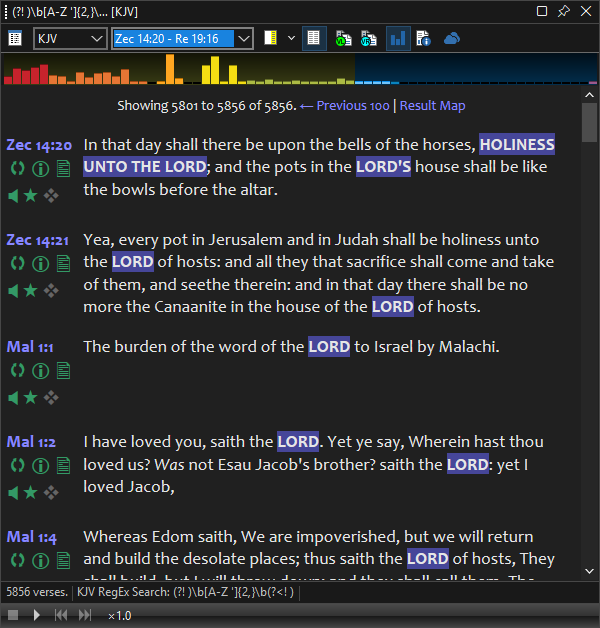
Task: Click the info icon under Zec 14:21
Action: click(x=40, y=264)
